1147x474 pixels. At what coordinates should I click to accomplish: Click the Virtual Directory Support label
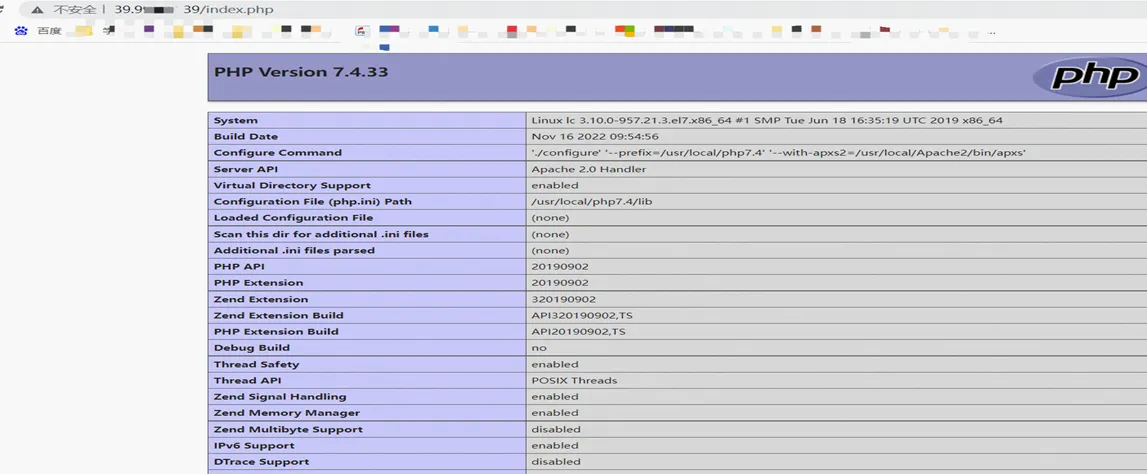[292, 186]
